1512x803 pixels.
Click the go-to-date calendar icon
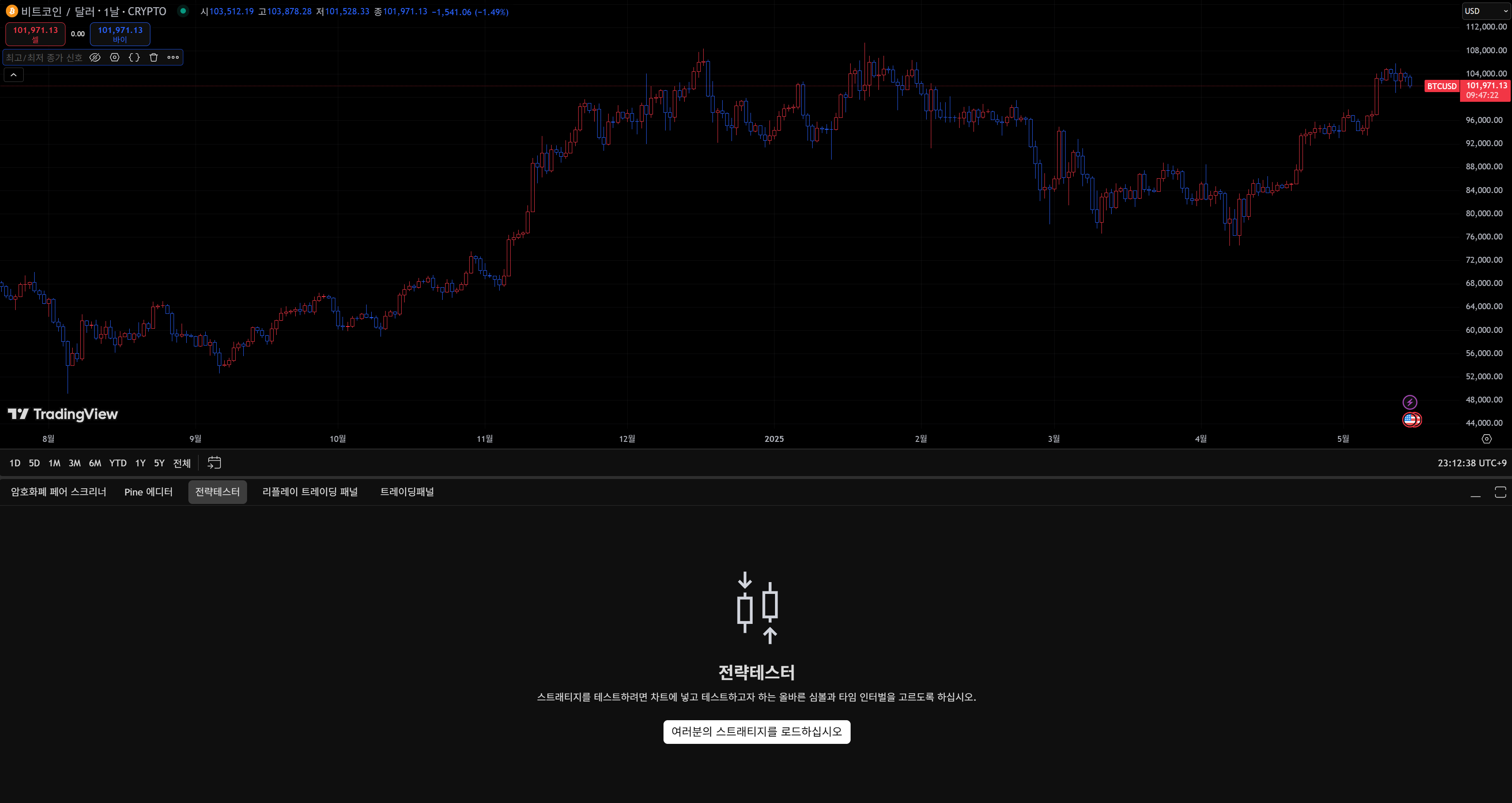214,463
